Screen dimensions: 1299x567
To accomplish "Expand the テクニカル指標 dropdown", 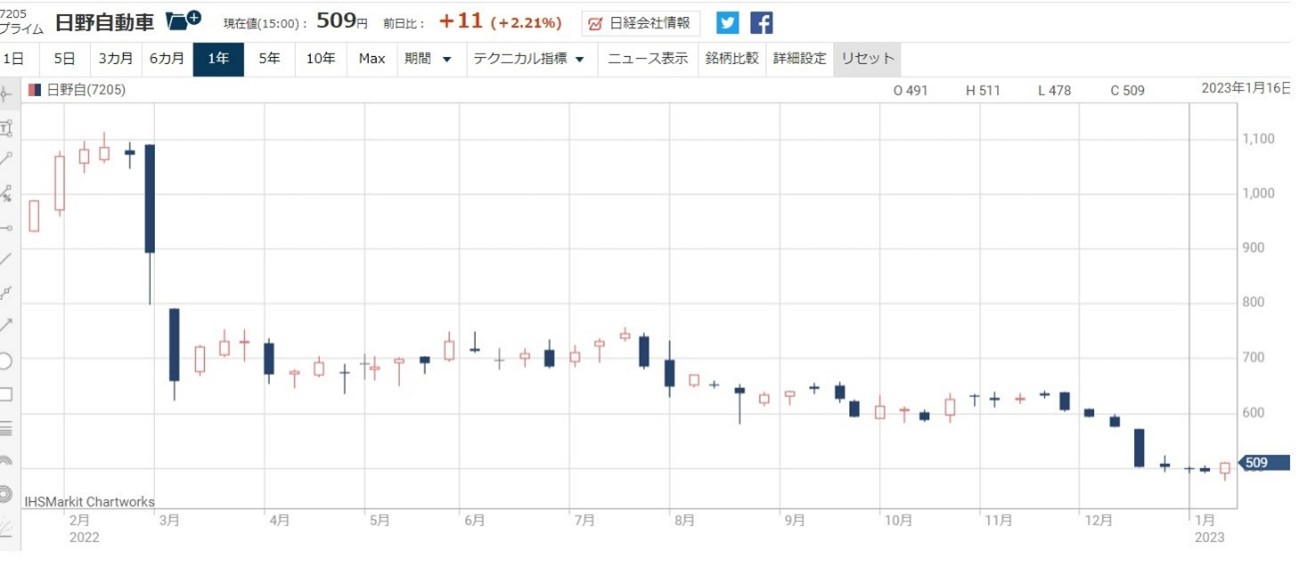I will [x=529, y=59].
